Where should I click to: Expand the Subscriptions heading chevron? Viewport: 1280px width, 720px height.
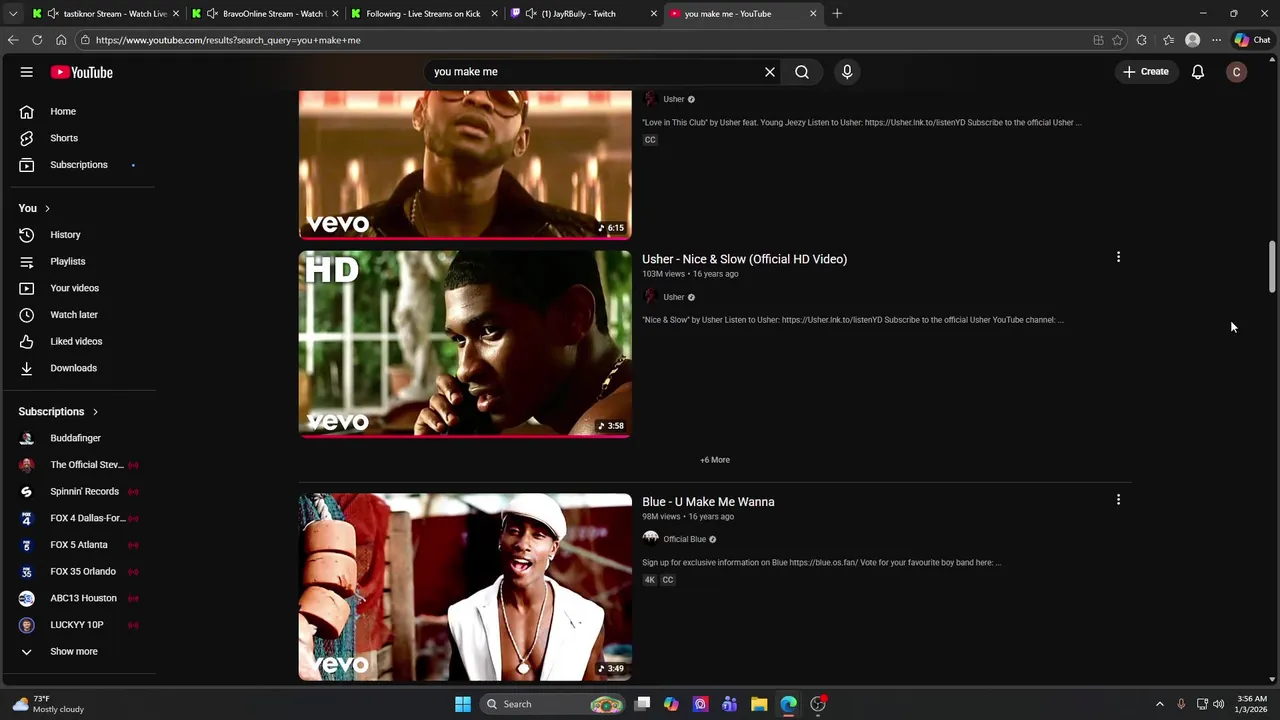tap(95, 412)
